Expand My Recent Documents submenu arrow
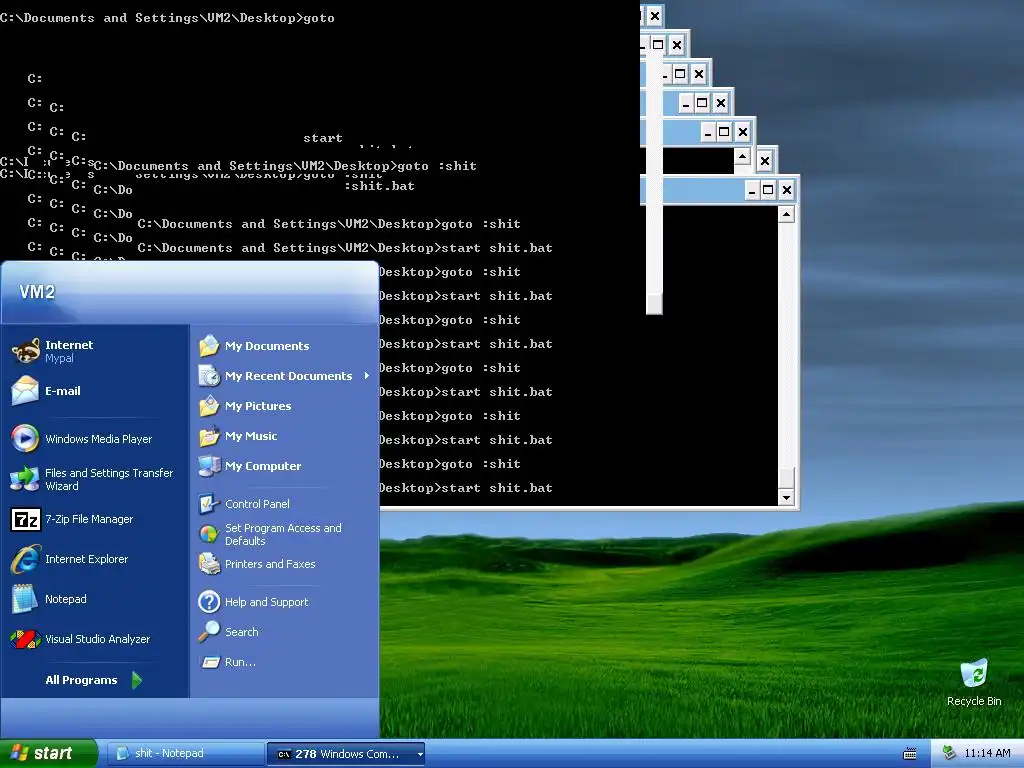1024x768 pixels. tap(367, 376)
